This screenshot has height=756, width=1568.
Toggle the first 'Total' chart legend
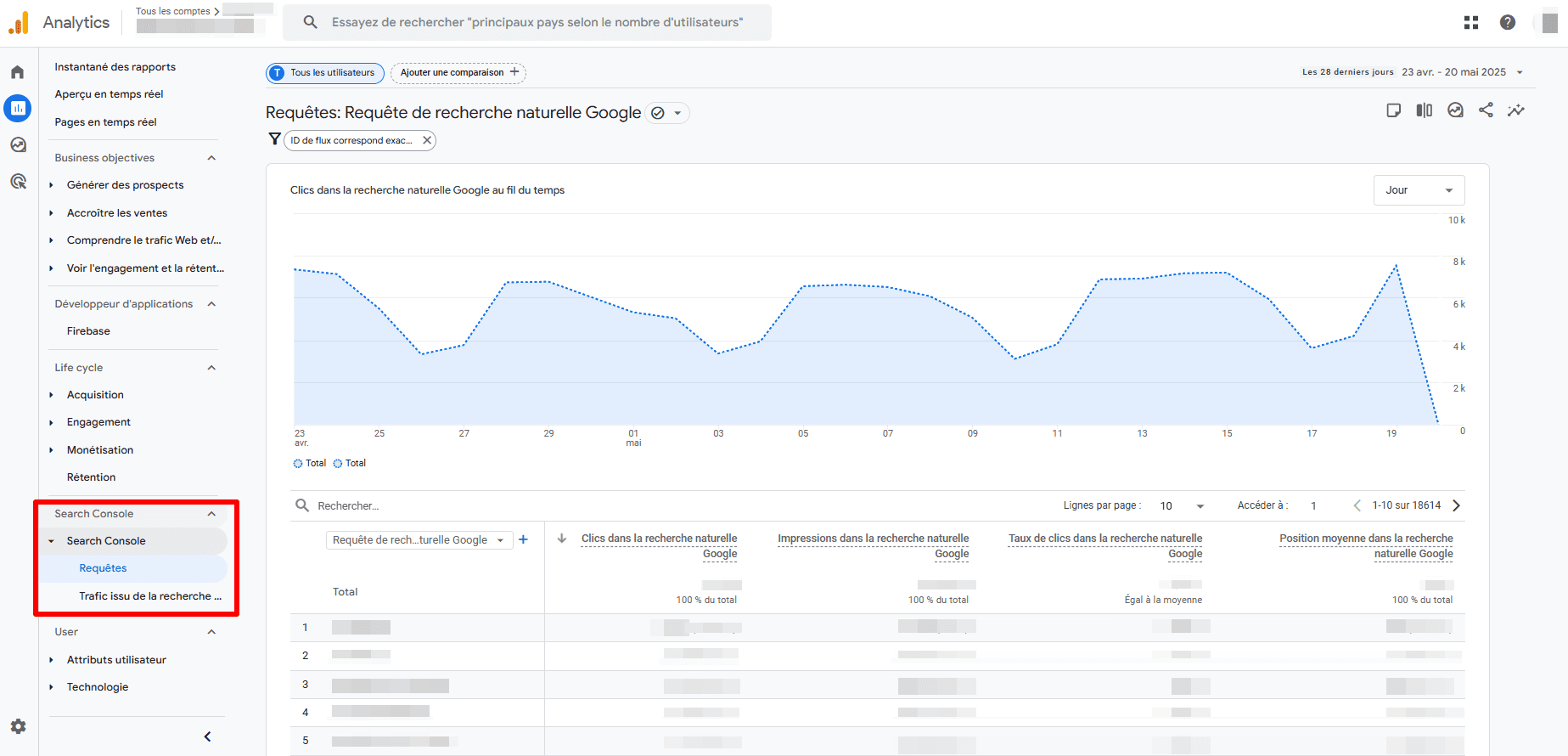pyautogui.click(x=309, y=464)
